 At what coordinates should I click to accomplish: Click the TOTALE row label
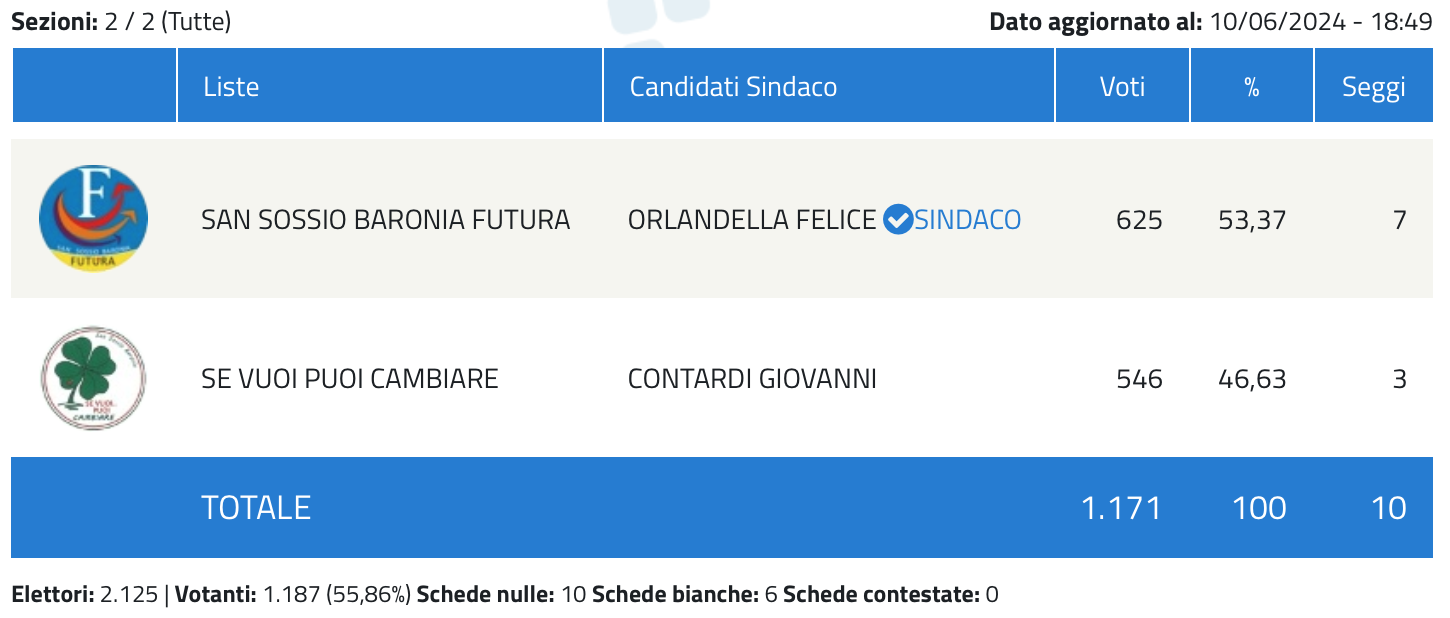point(256,508)
